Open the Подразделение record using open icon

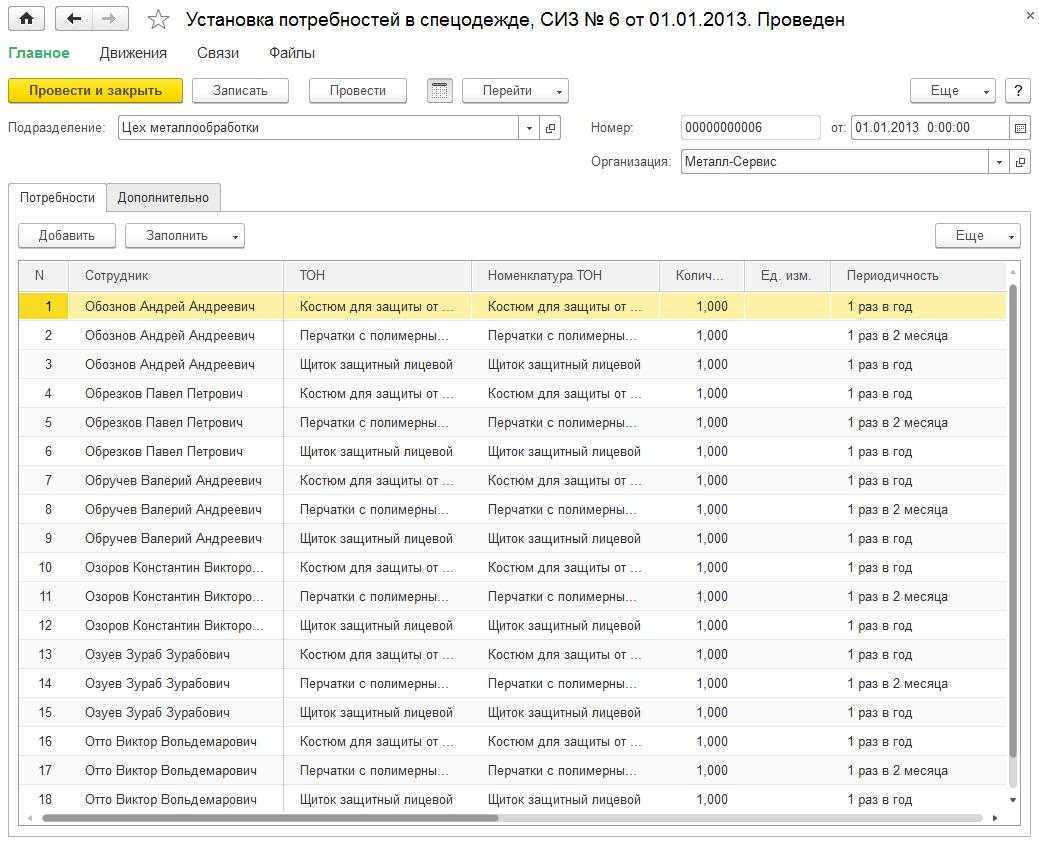point(550,128)
